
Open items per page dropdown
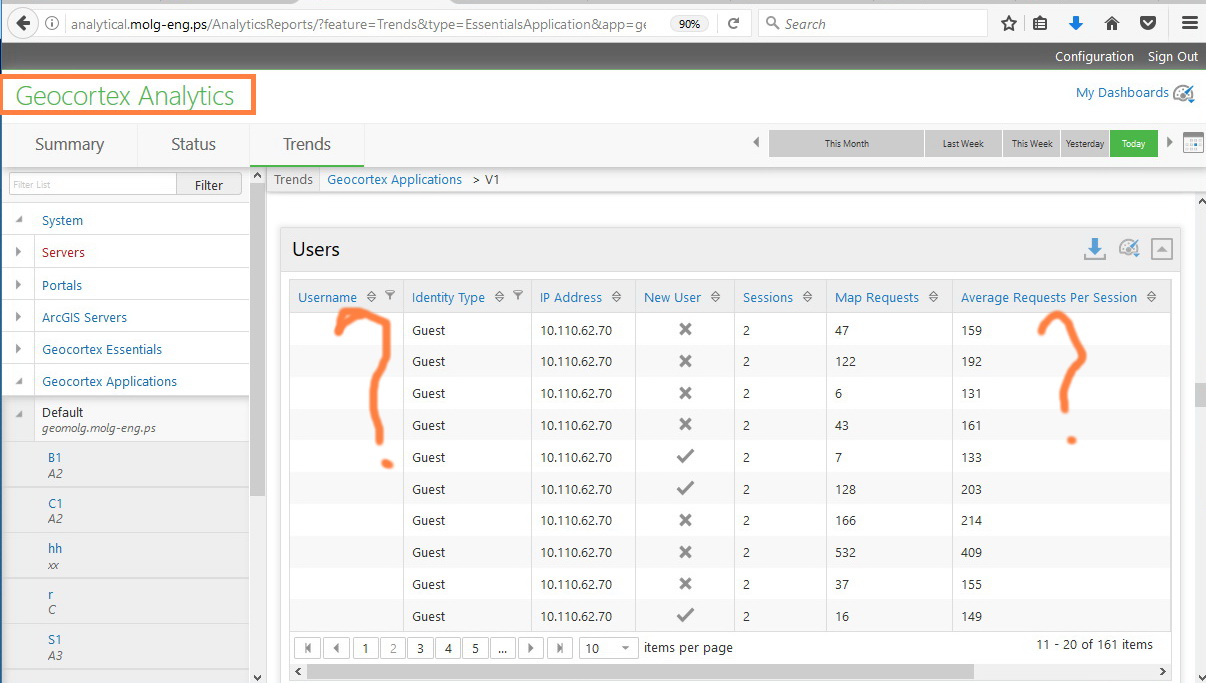608,648
